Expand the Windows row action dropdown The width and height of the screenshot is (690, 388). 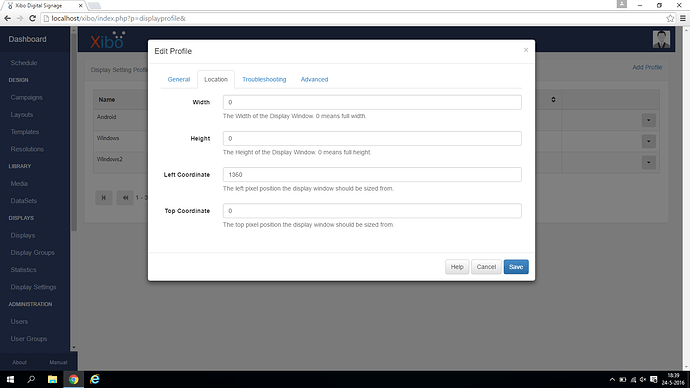coord(648,141)
